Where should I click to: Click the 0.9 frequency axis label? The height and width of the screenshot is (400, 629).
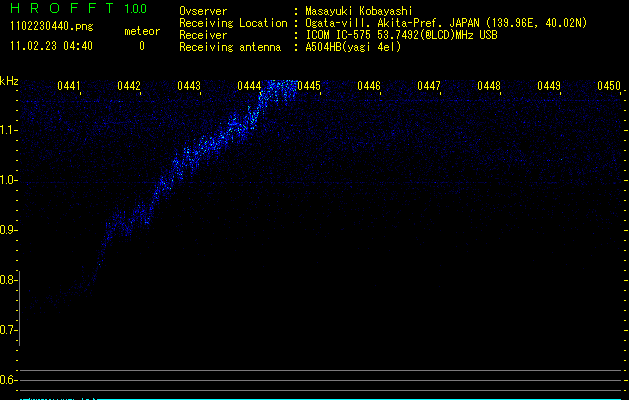coord(7,230)
